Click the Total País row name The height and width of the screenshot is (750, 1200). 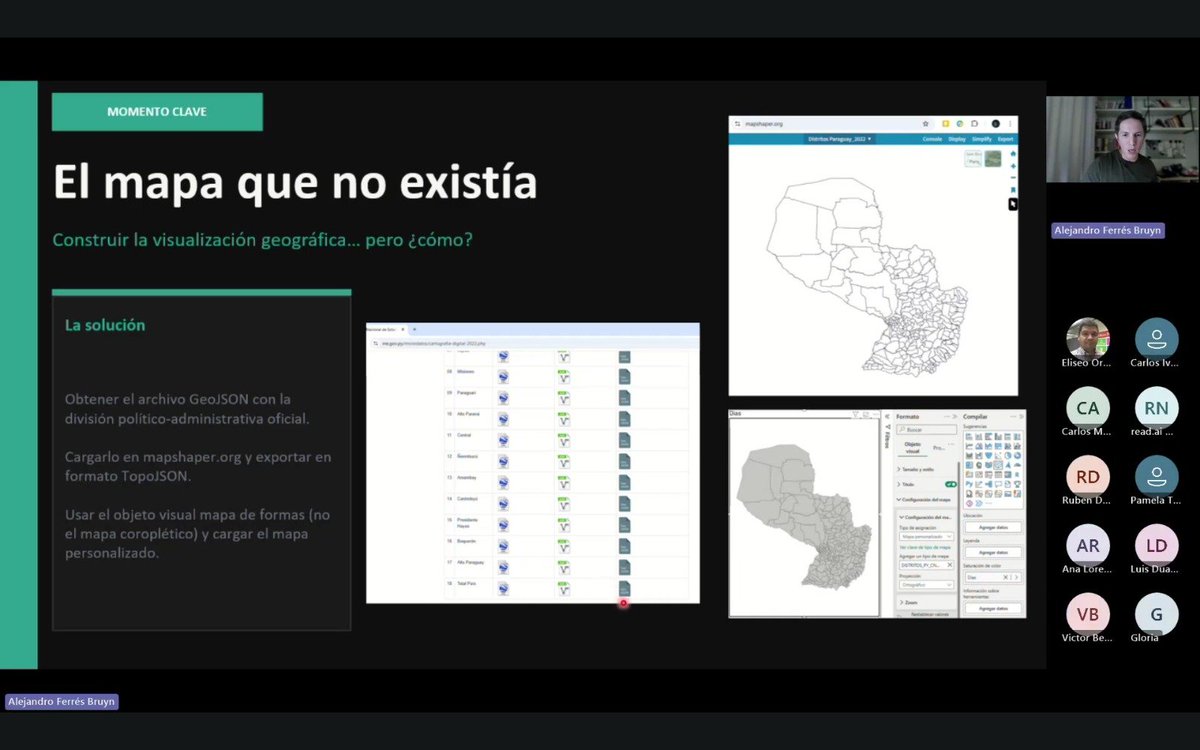(x=466, y=583)
